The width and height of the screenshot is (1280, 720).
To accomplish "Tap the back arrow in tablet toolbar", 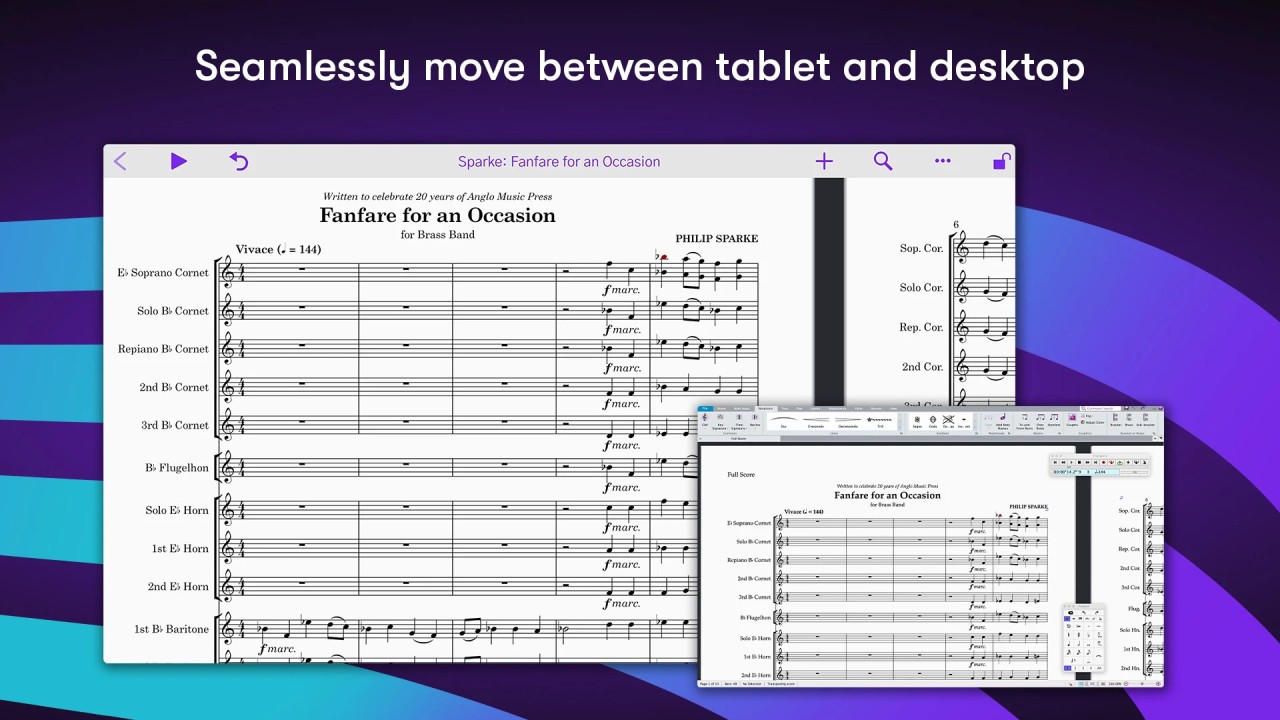I will (x=120, y=161).
